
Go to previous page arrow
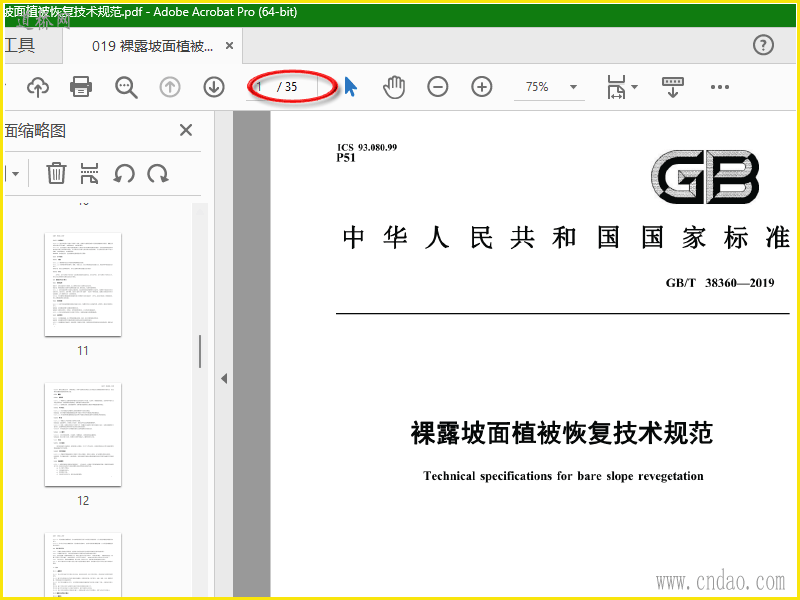coord(170,87)
